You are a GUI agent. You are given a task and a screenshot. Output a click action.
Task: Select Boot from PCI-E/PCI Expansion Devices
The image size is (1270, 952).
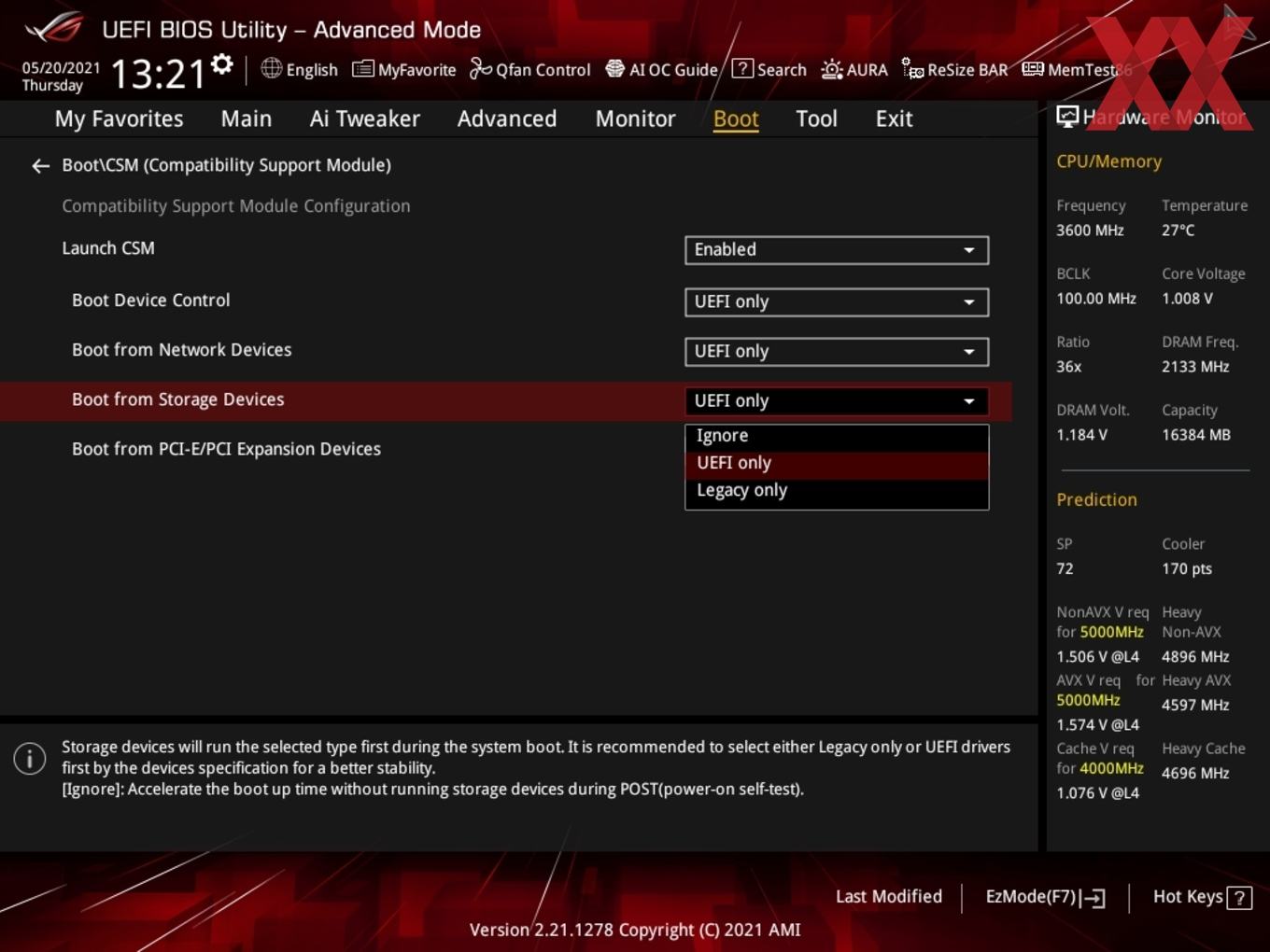pyautogui.click(x=226, y=449)
